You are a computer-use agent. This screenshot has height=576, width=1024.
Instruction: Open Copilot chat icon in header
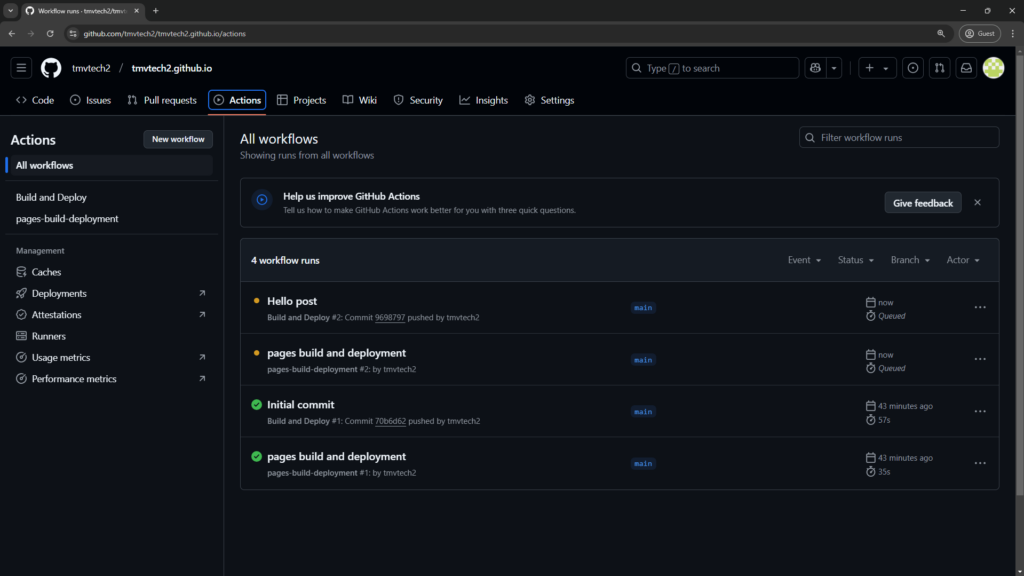(815, 68)
